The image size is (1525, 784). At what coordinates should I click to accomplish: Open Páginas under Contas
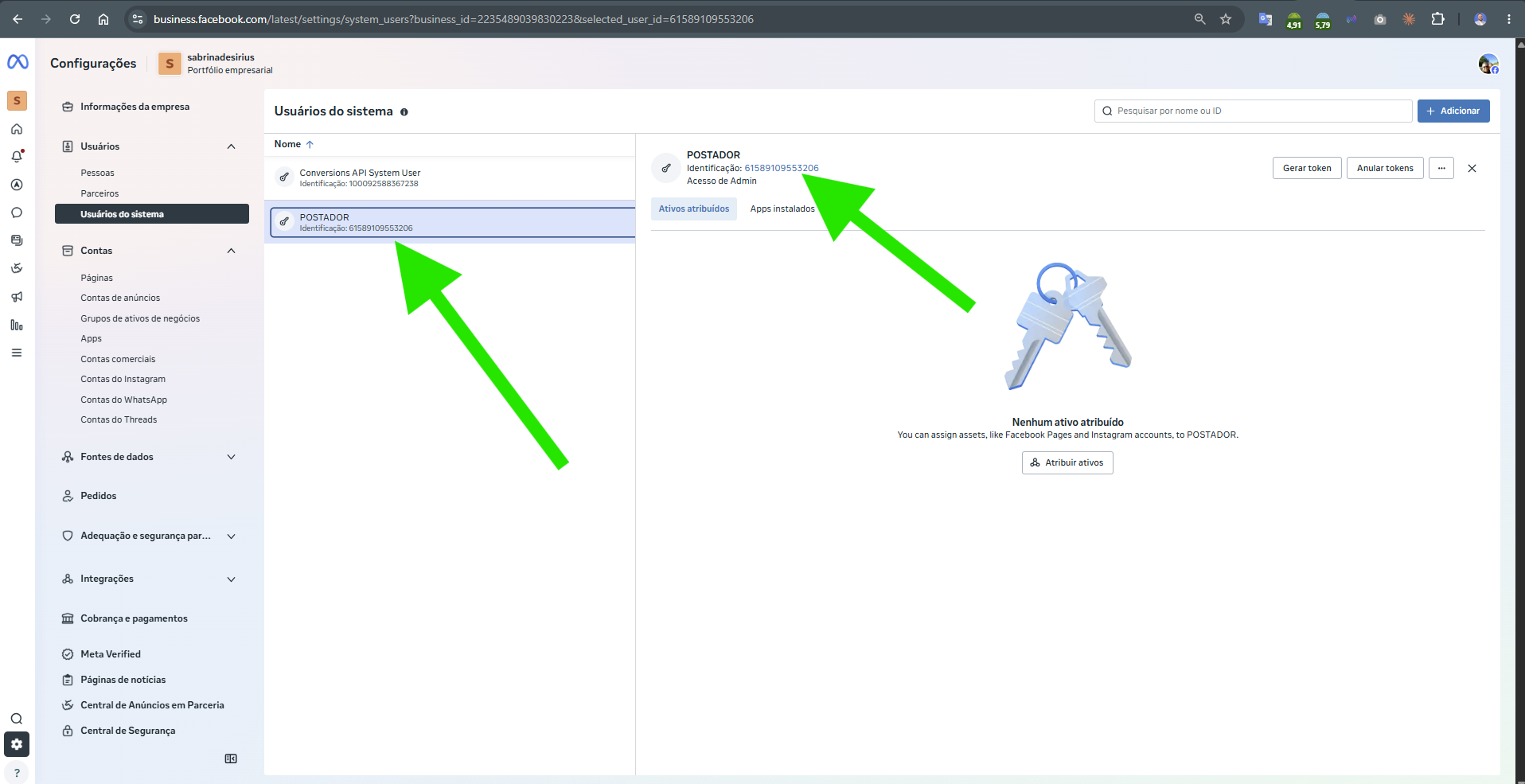tap(96, 278)
